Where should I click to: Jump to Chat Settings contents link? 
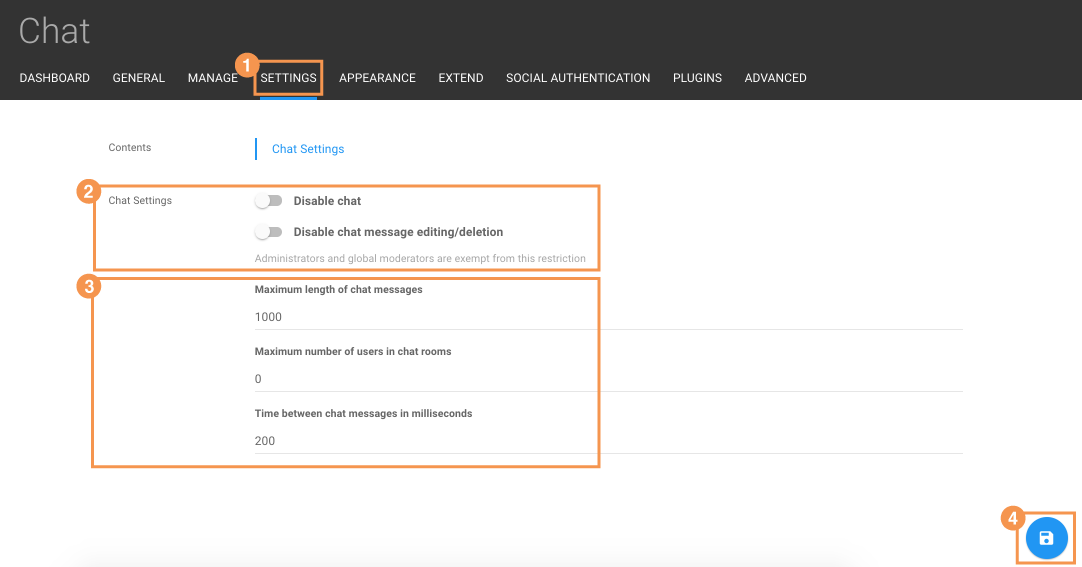click(x=308, y=149)
